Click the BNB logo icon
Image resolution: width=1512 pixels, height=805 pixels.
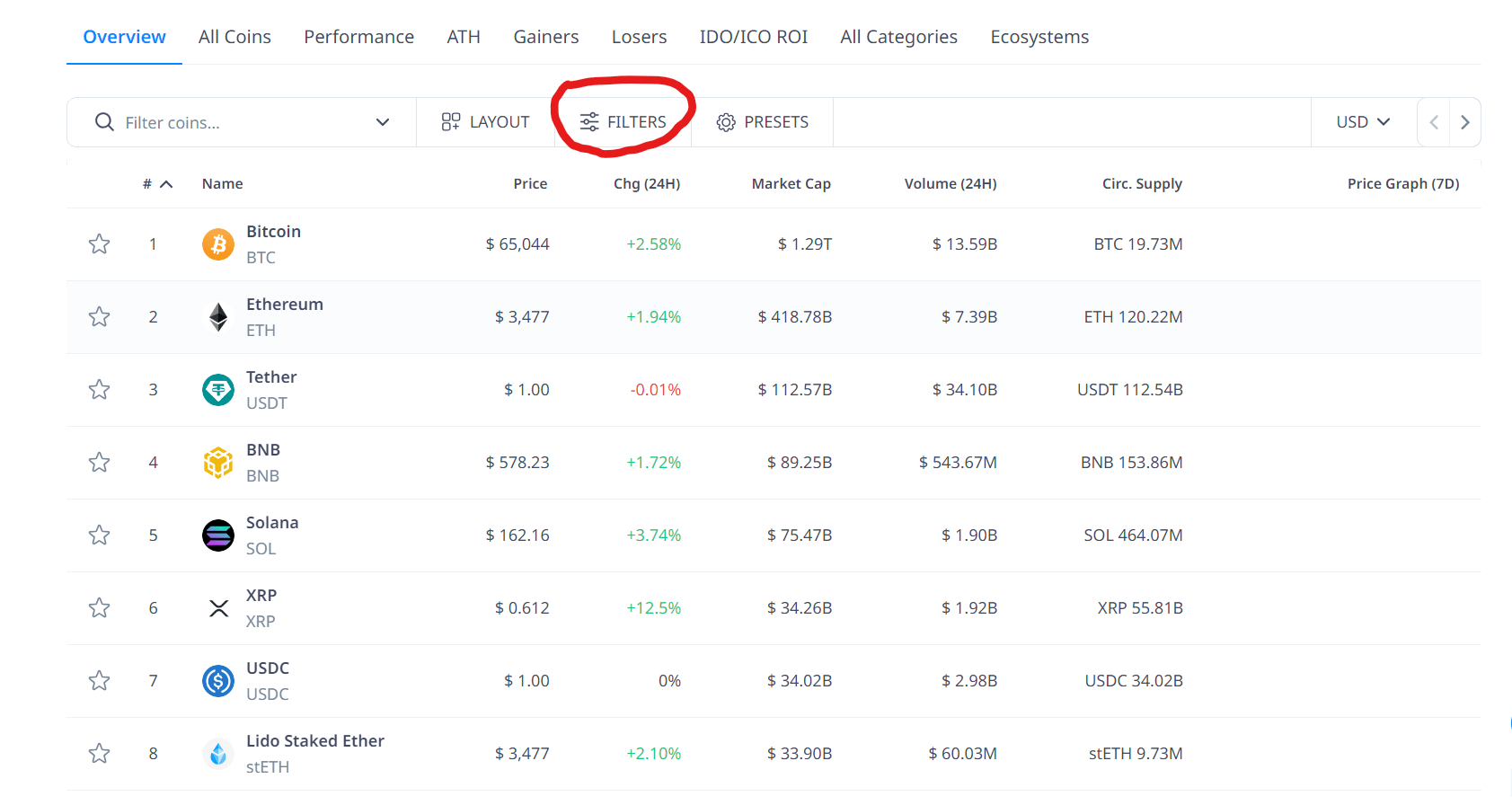pyautogui.click(x=217, y=463)
